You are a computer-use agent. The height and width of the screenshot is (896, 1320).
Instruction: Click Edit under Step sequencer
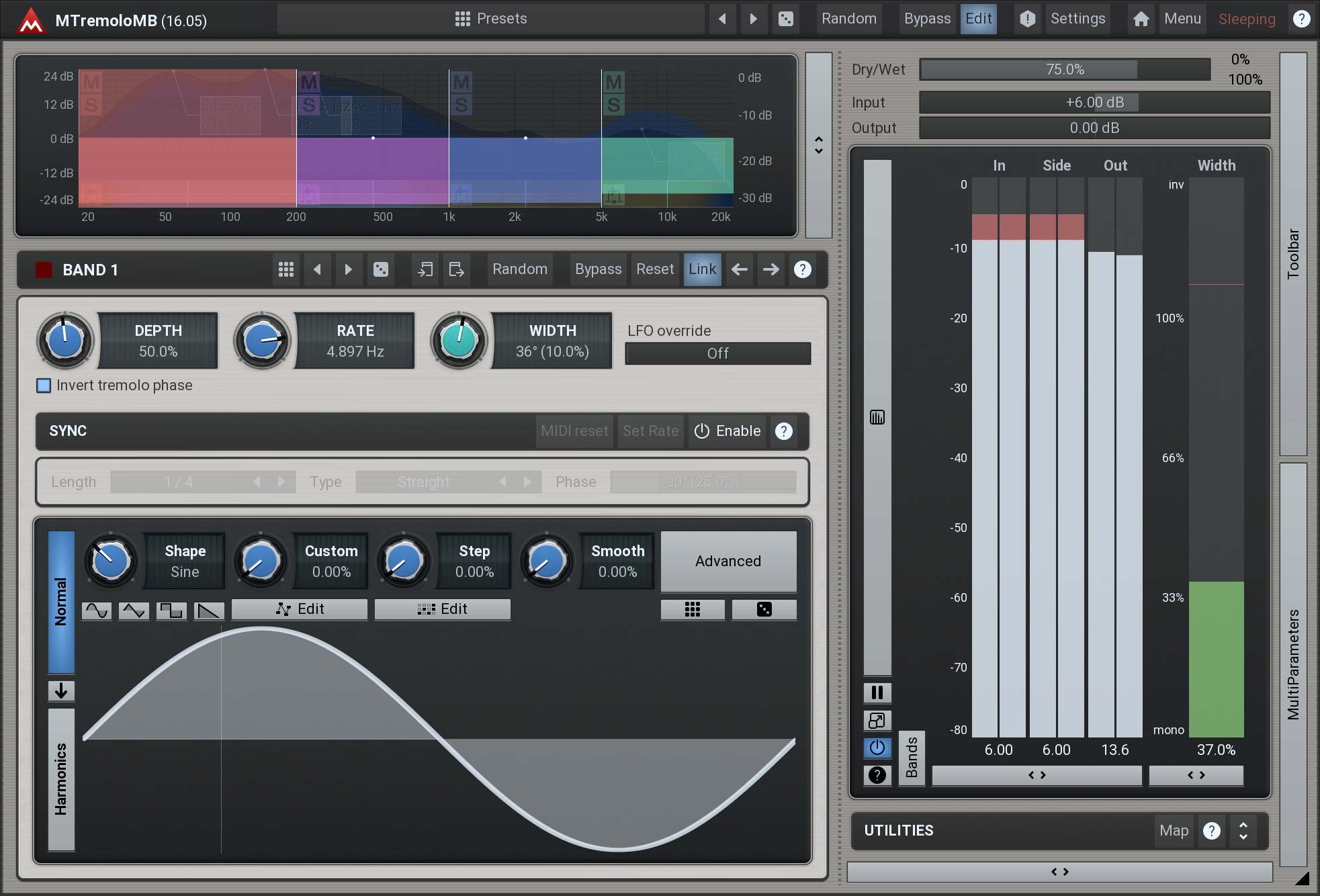coord(443,609)
